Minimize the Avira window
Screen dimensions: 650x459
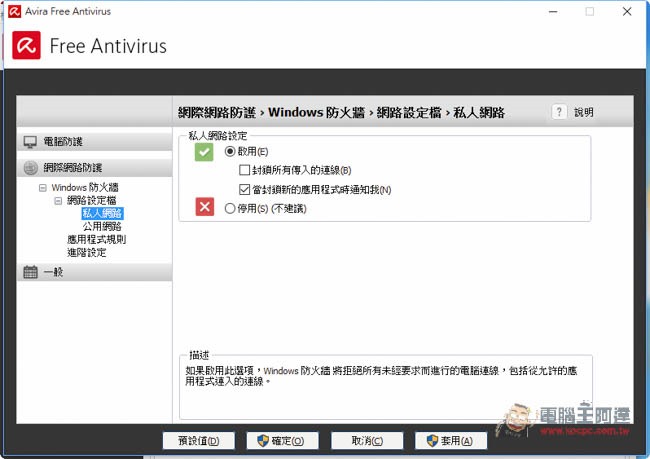tap(553, 12)
